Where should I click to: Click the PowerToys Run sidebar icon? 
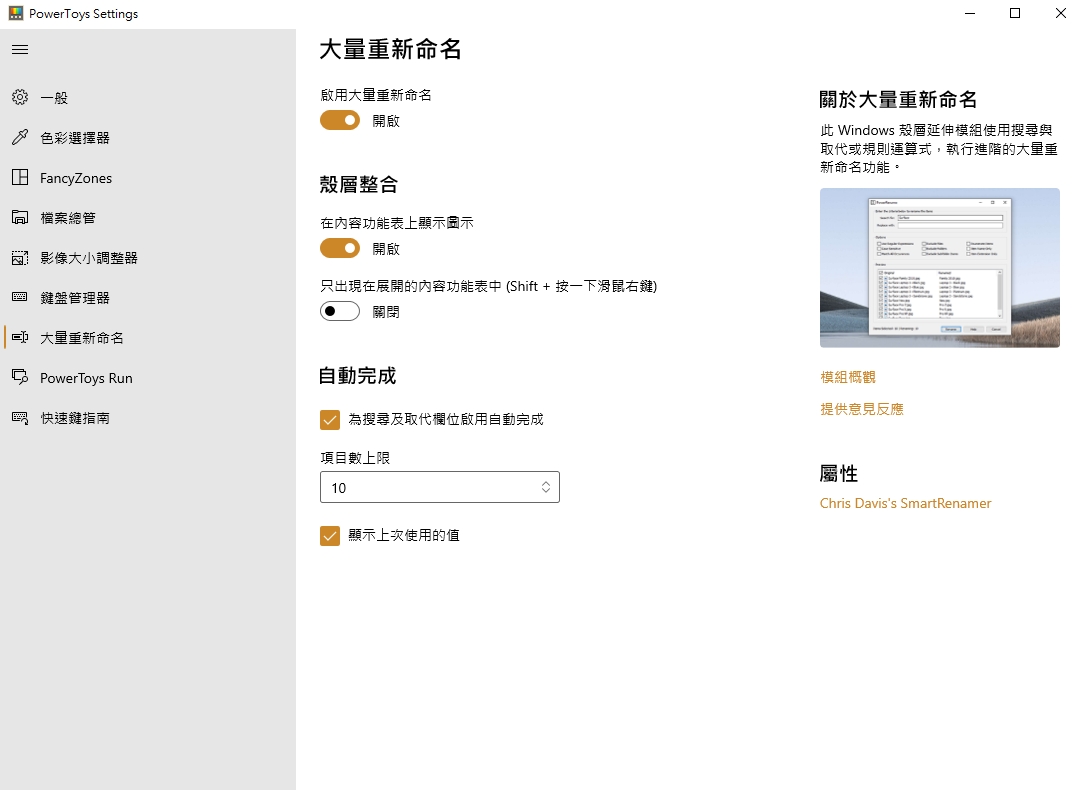click(20, 377)
